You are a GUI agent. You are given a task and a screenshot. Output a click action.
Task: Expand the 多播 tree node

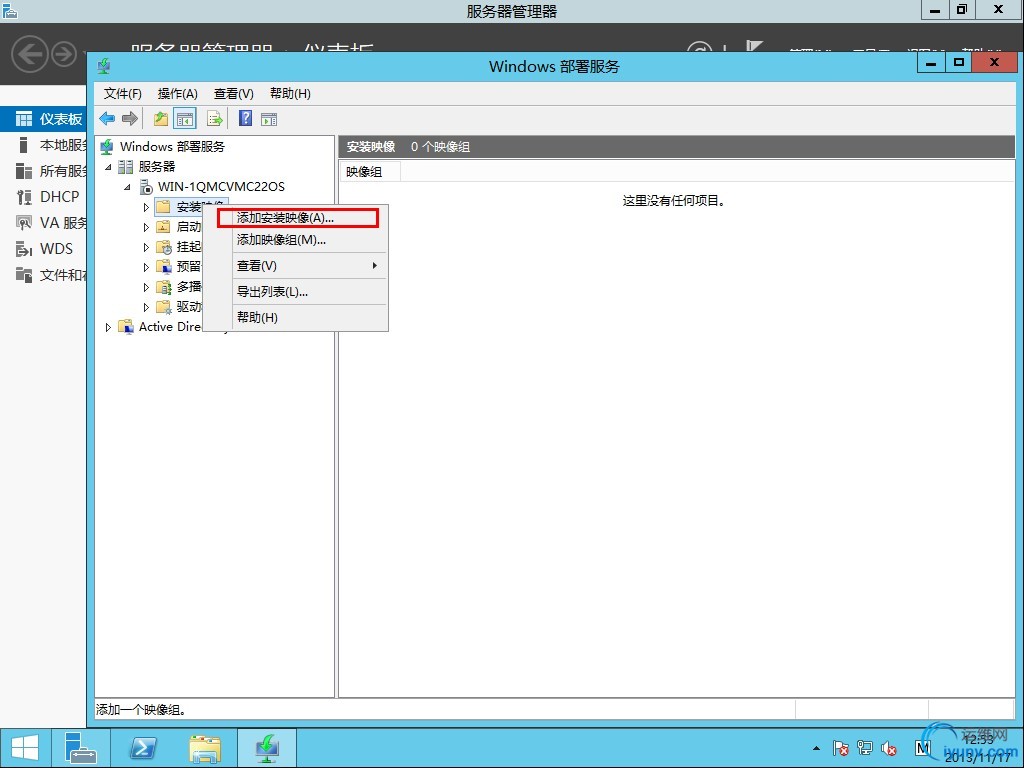point(146,287)
